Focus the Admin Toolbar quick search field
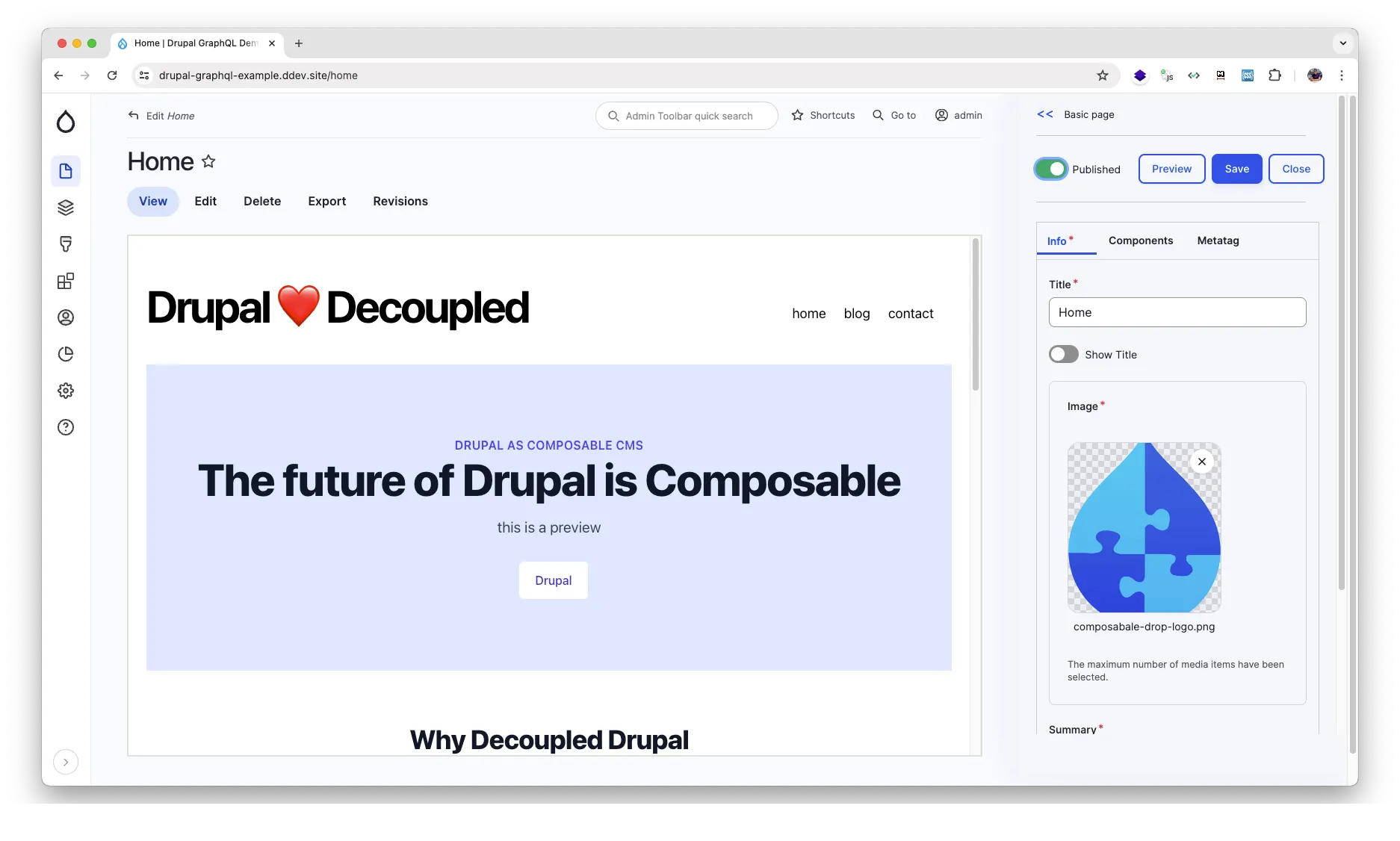 (x=687, y=116)
